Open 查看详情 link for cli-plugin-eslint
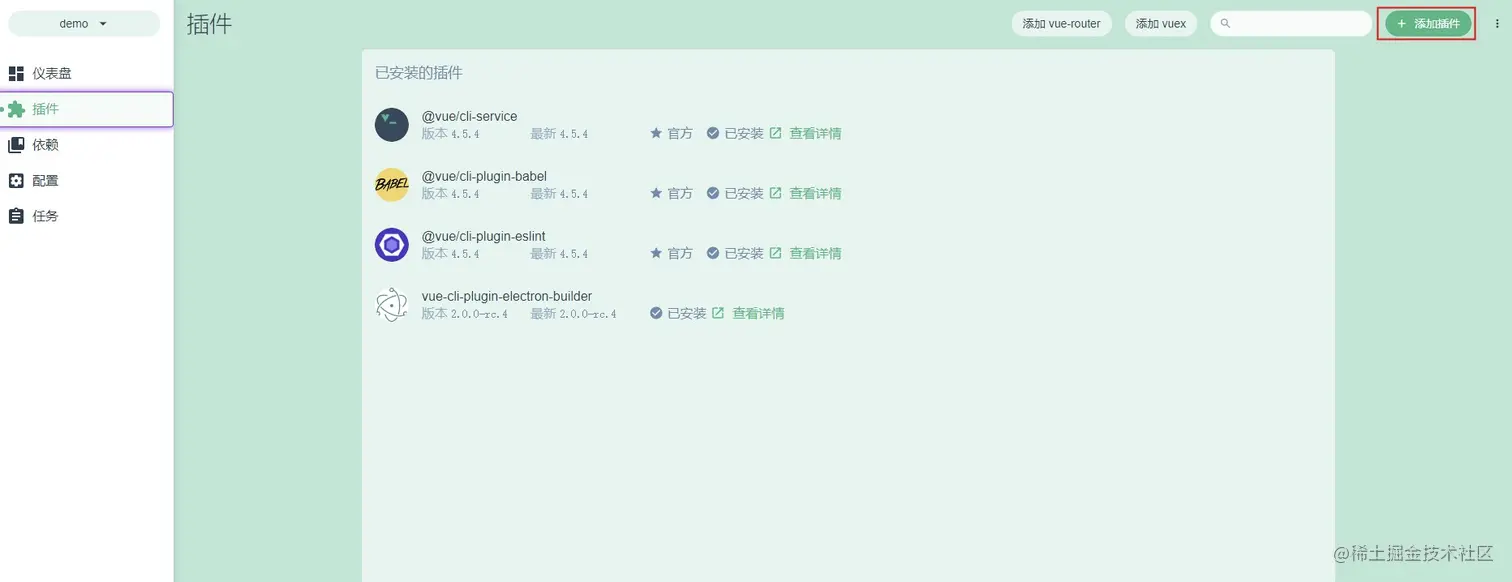 815,253
